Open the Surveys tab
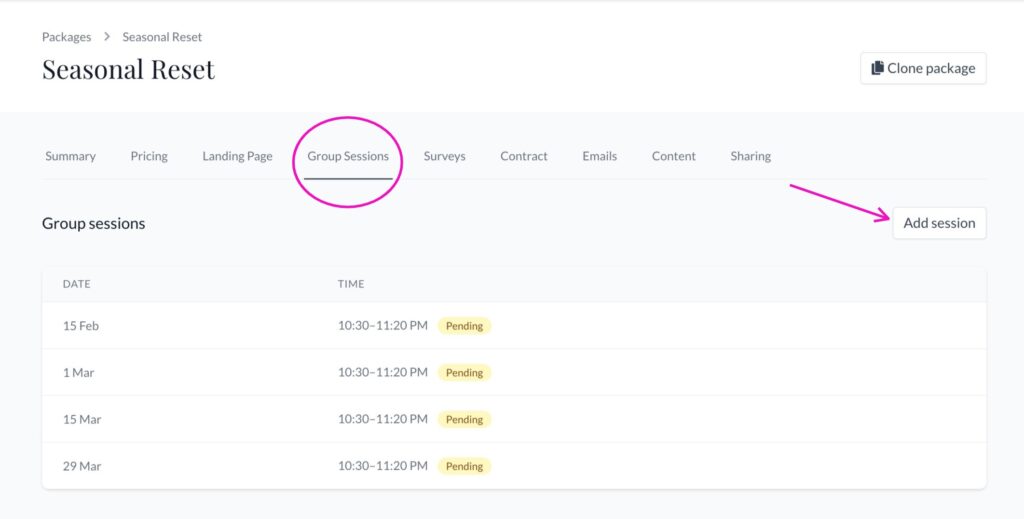This screenshot has height=519, width=1024. click(444, 156)
